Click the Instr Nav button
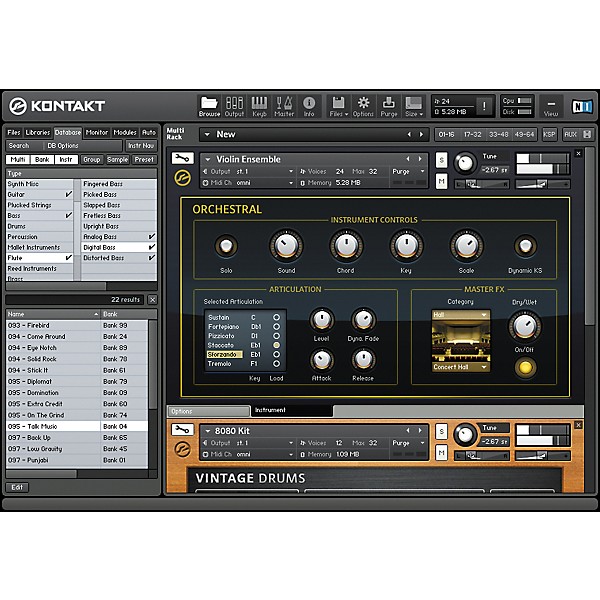The height and width of the screenshot is (600, 600). [141, 146]
